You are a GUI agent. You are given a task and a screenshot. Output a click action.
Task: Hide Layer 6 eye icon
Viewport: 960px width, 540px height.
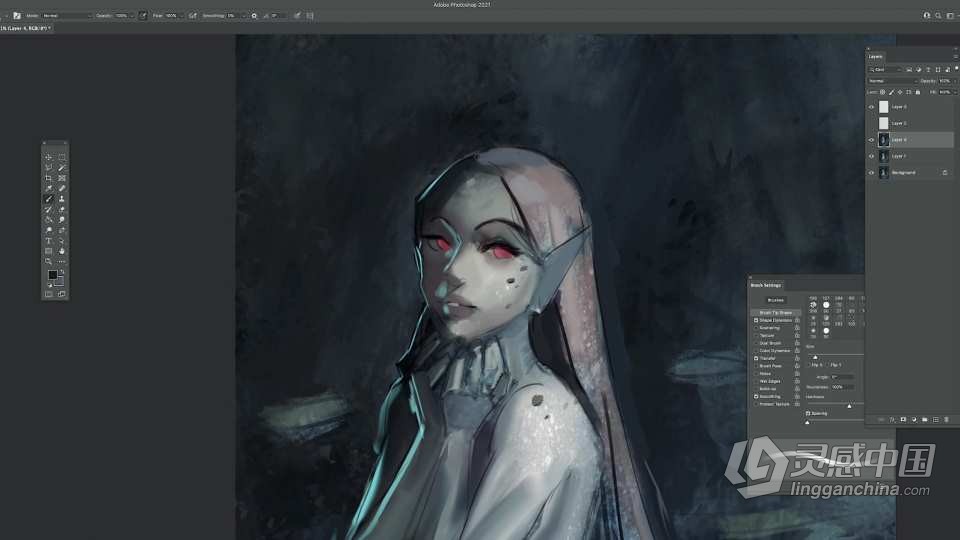pyautogui.click(x=871, y=107)
